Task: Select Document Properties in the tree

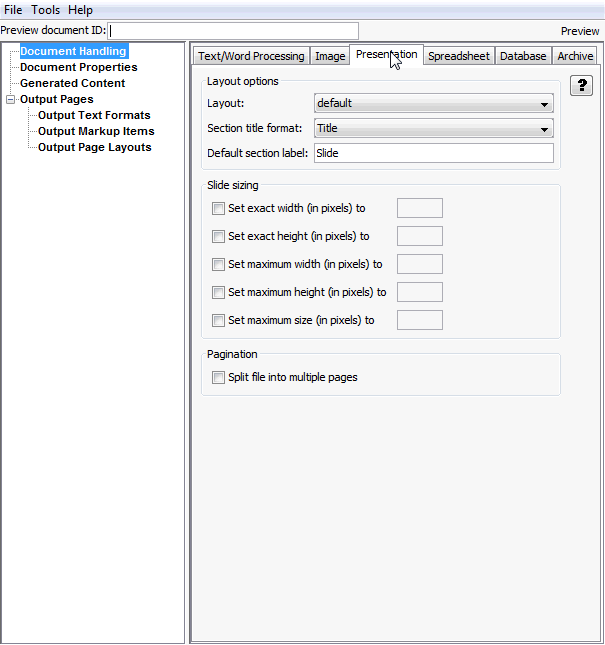Action: (79, 67)
